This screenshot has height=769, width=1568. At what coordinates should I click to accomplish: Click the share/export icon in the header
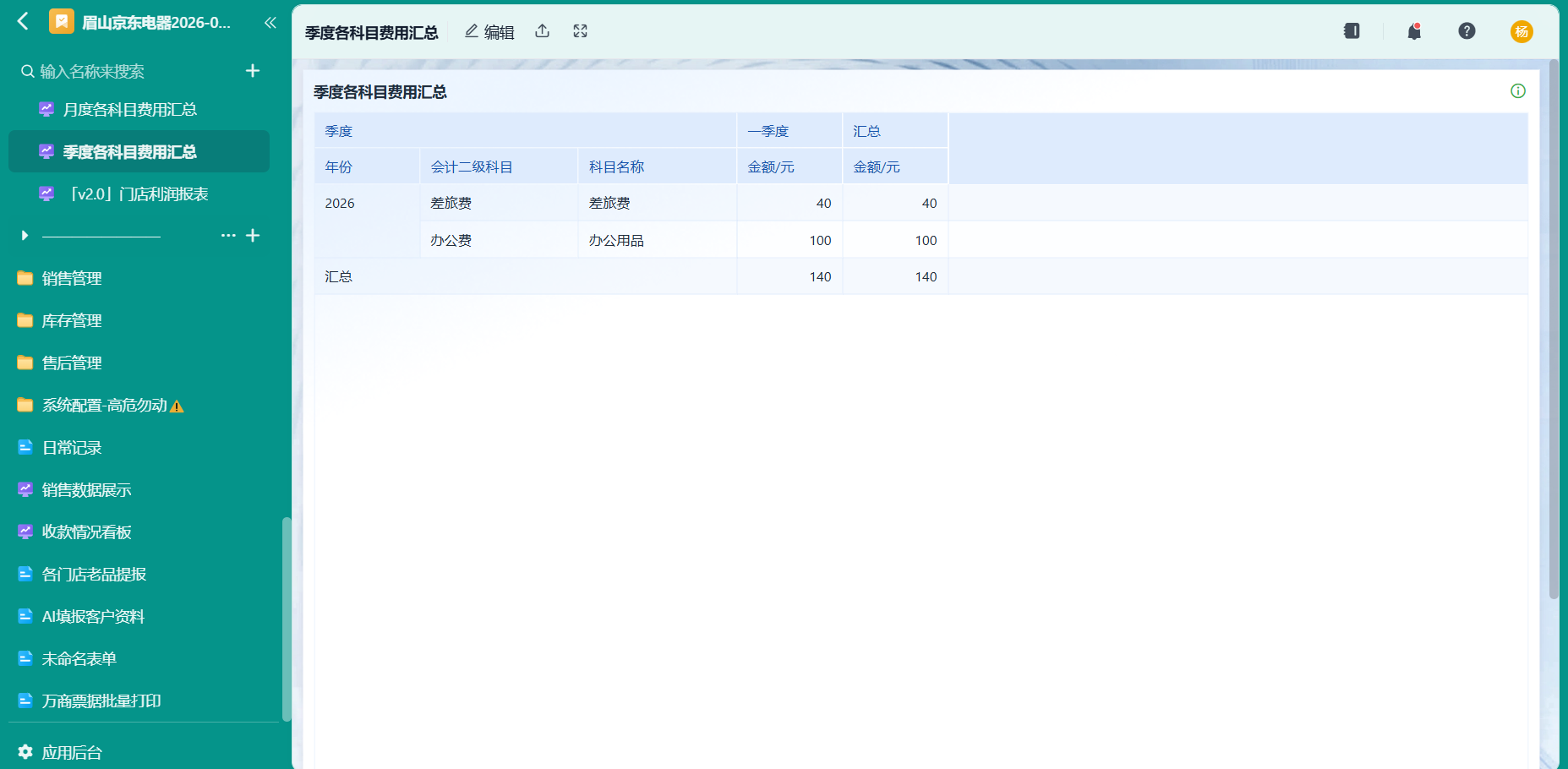(543, 31)
